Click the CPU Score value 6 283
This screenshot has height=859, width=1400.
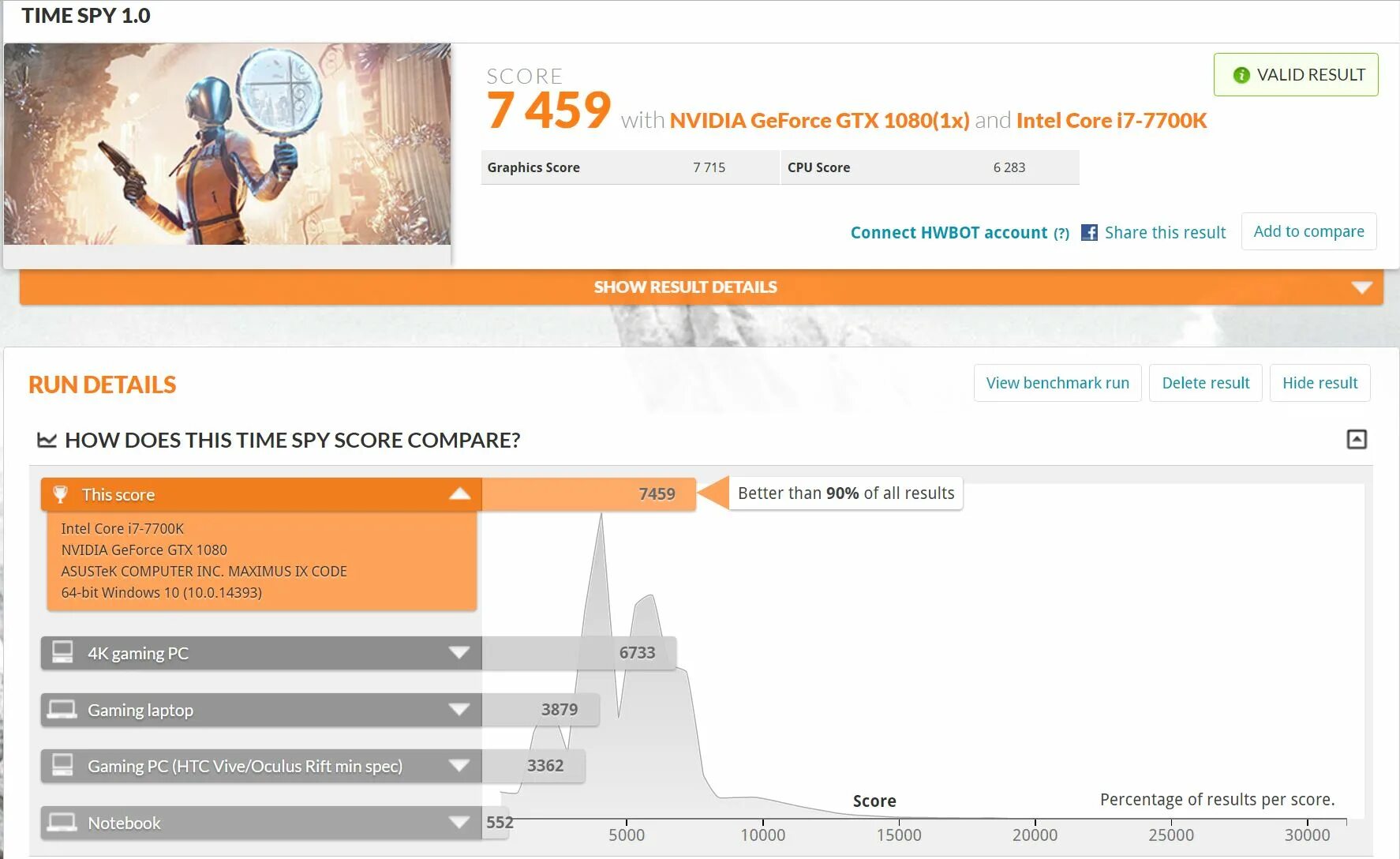[1009, 167]
